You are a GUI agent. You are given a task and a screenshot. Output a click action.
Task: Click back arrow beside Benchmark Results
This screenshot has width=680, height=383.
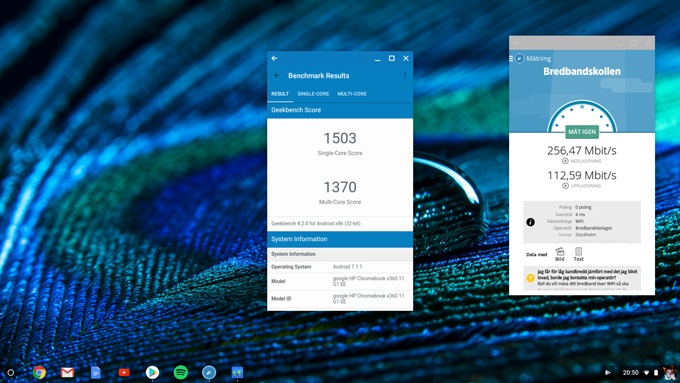[277, 75]
